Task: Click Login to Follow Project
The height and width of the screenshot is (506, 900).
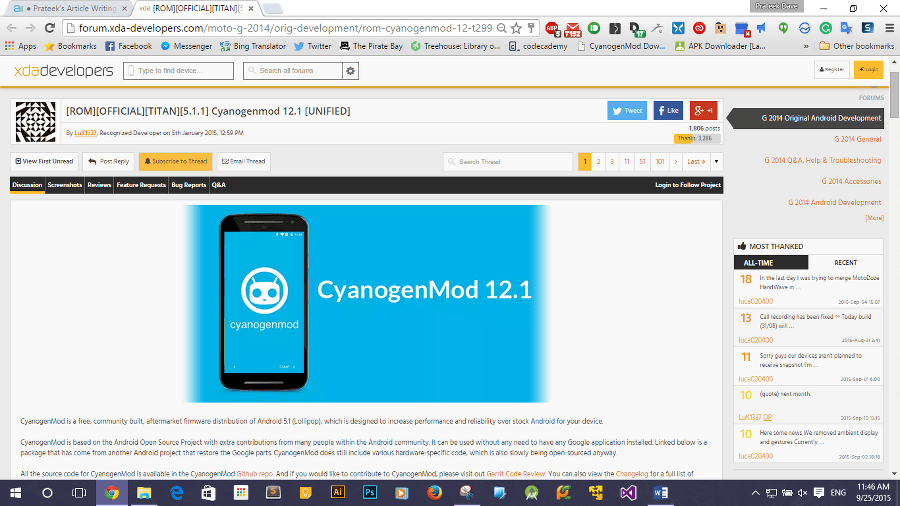Action: tap(688, 185)
